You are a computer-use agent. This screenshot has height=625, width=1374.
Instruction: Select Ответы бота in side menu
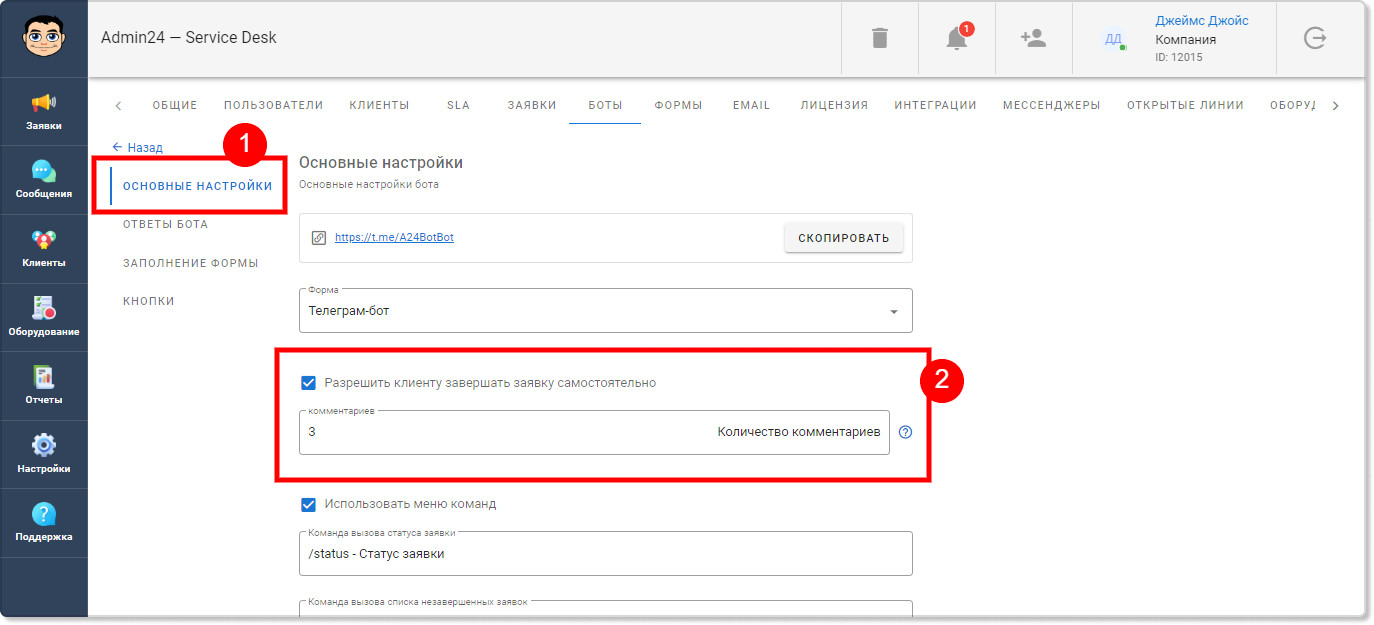(165, 224)
